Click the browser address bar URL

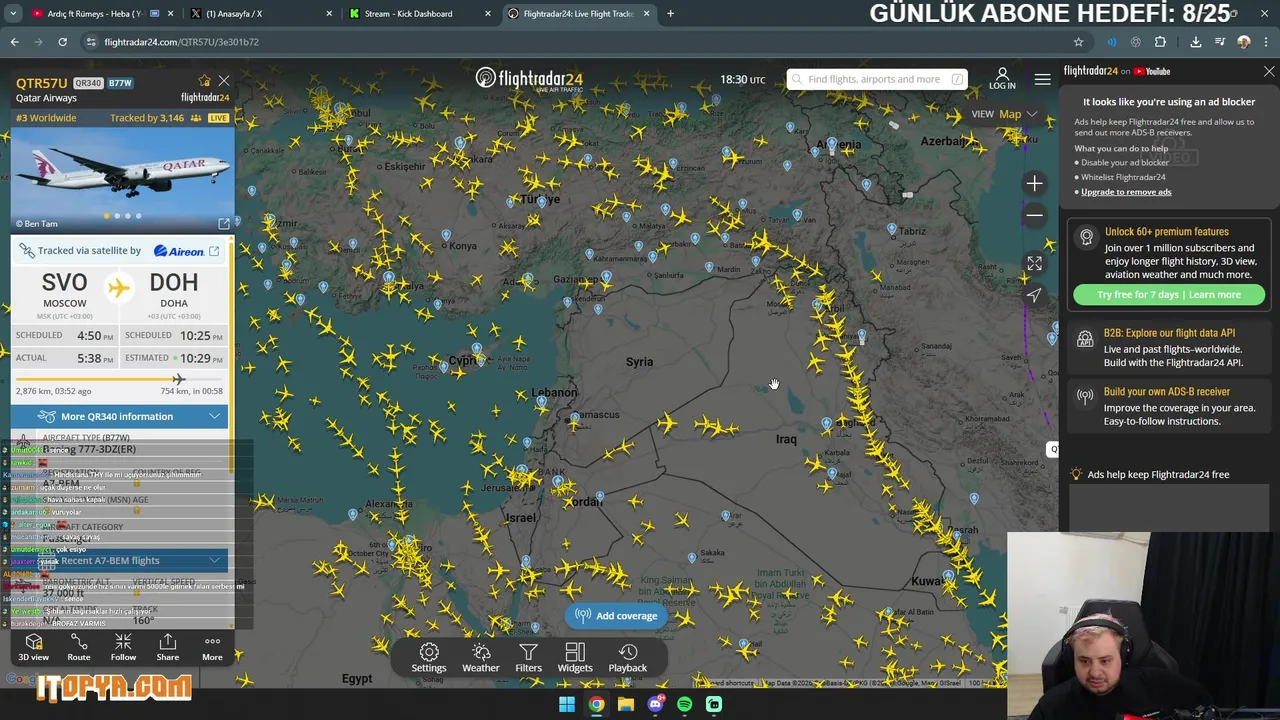[181, 42]
